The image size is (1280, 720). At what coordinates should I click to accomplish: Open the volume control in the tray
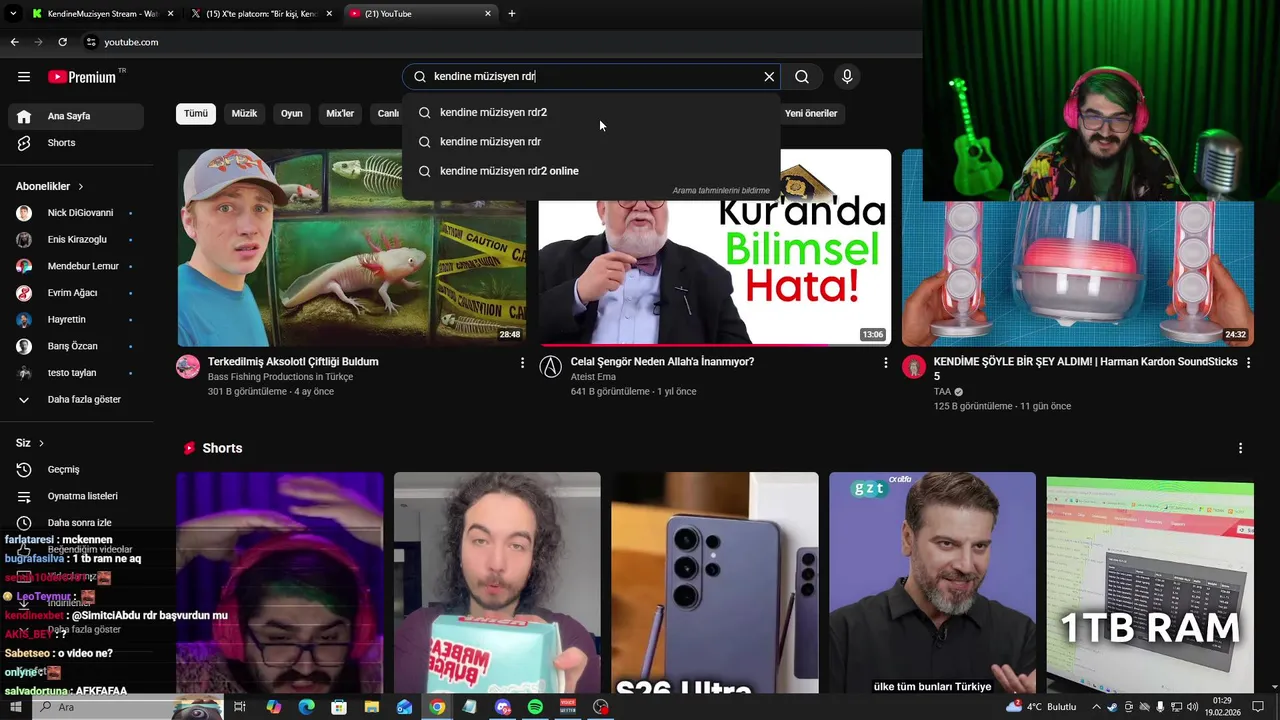click(x=1193, y=707)
